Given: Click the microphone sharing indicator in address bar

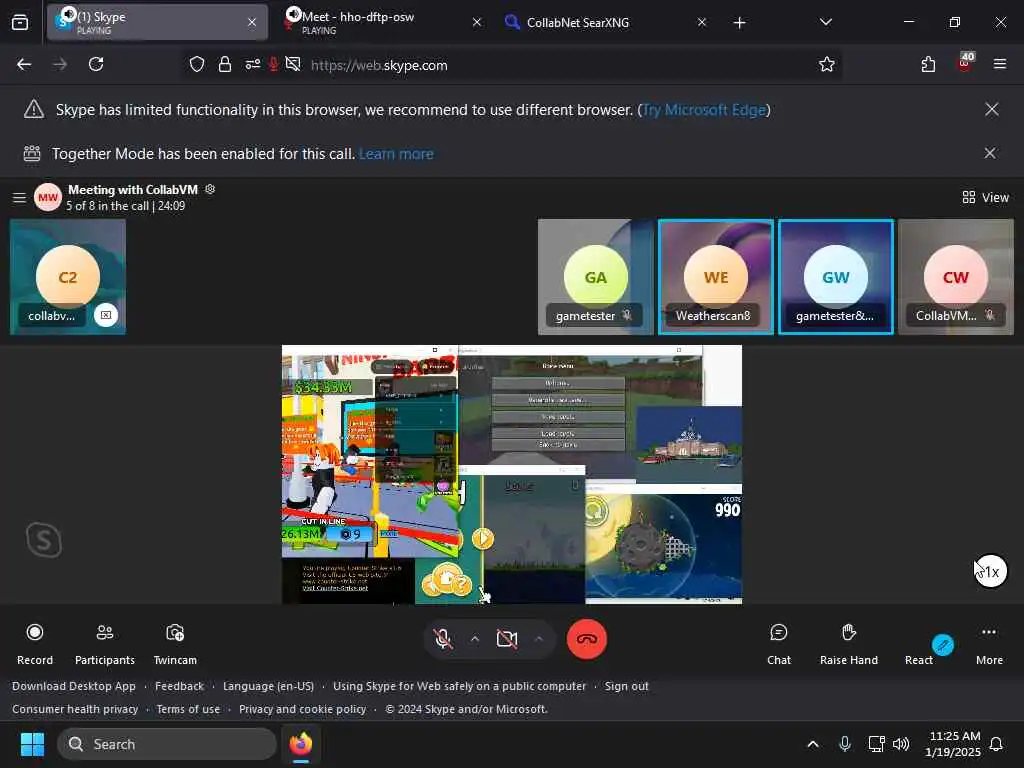Looking at the screenshot, I should click(x=274, y=64).
